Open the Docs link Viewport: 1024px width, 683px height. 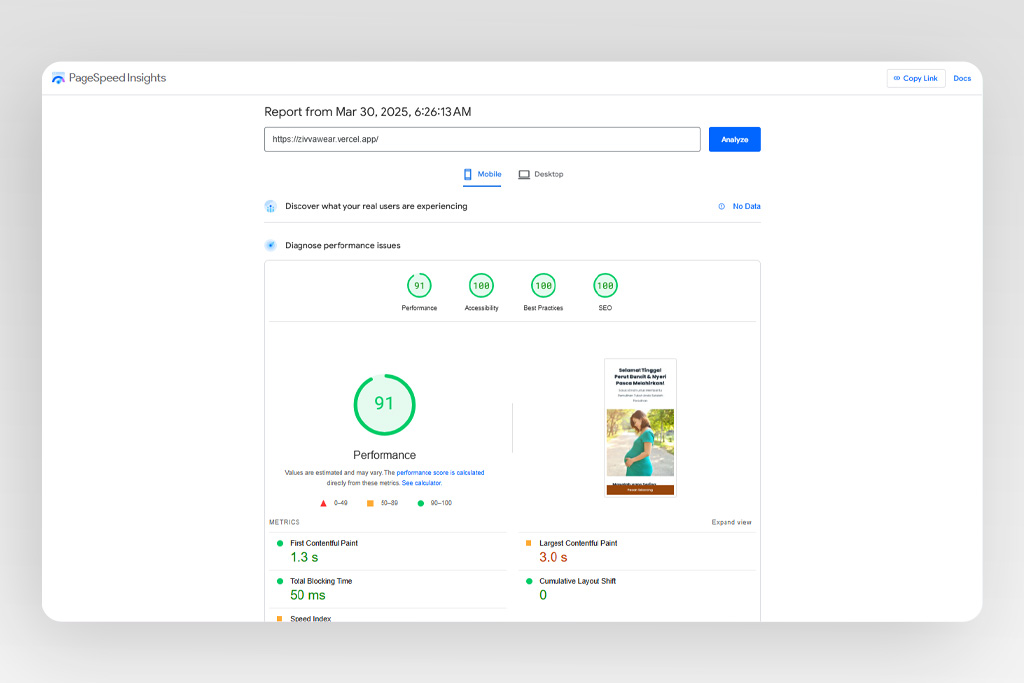(x=961, y=78)
